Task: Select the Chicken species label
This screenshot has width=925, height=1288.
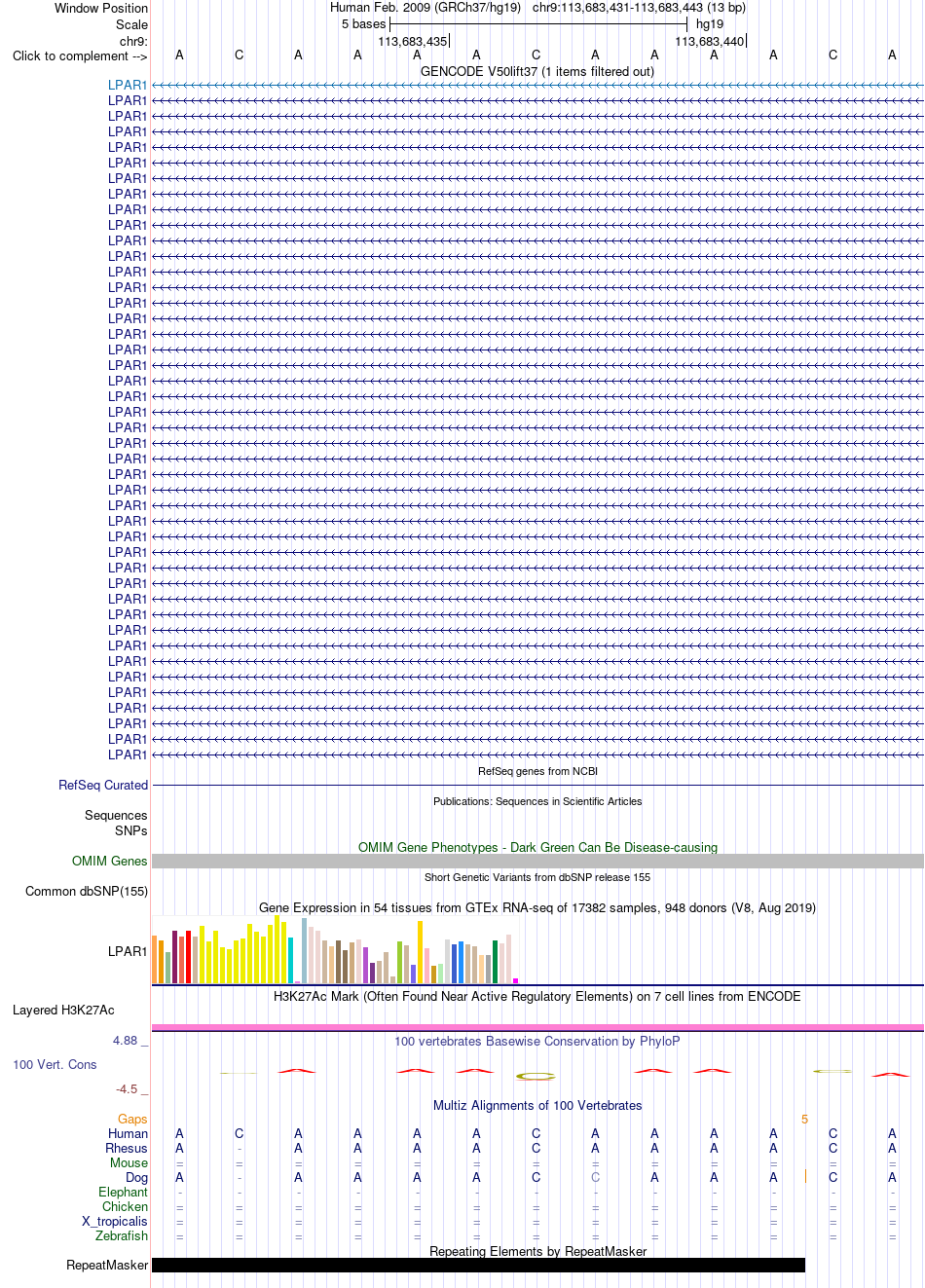Action: click(x=125, y=1206)
